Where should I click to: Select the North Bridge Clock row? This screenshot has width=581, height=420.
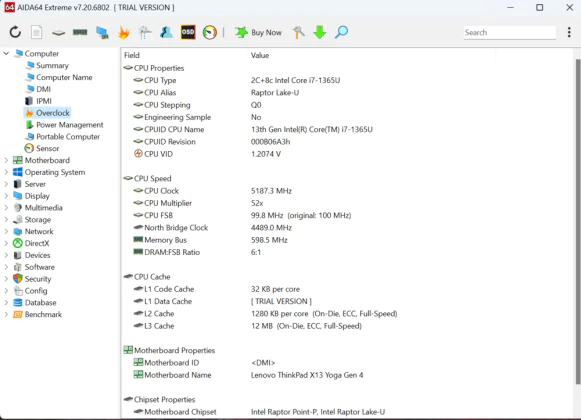point(347,227)
